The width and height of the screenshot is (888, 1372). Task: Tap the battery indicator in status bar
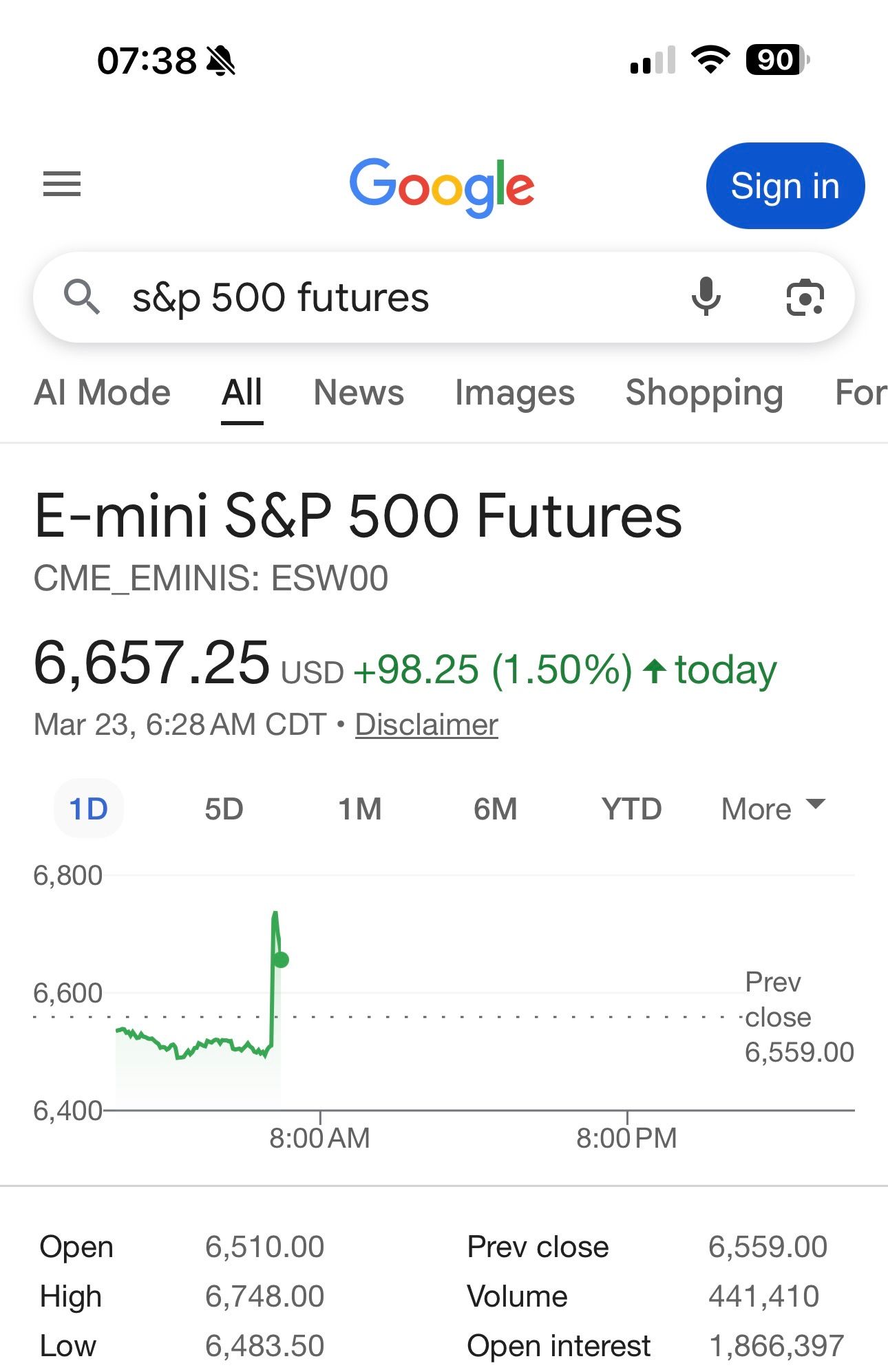click(x=778, y=61)
